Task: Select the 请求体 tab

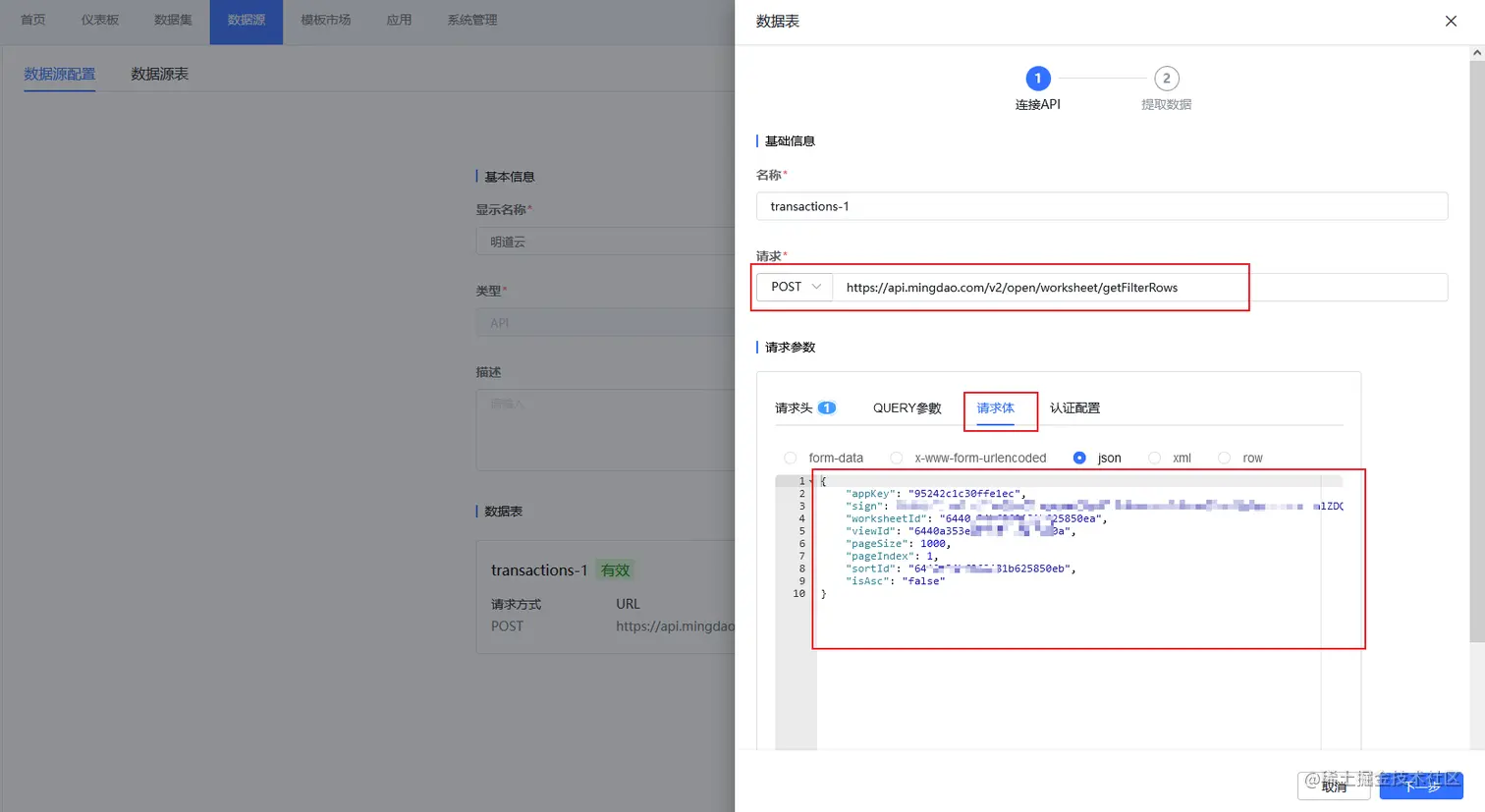Action: coord(995,407)
